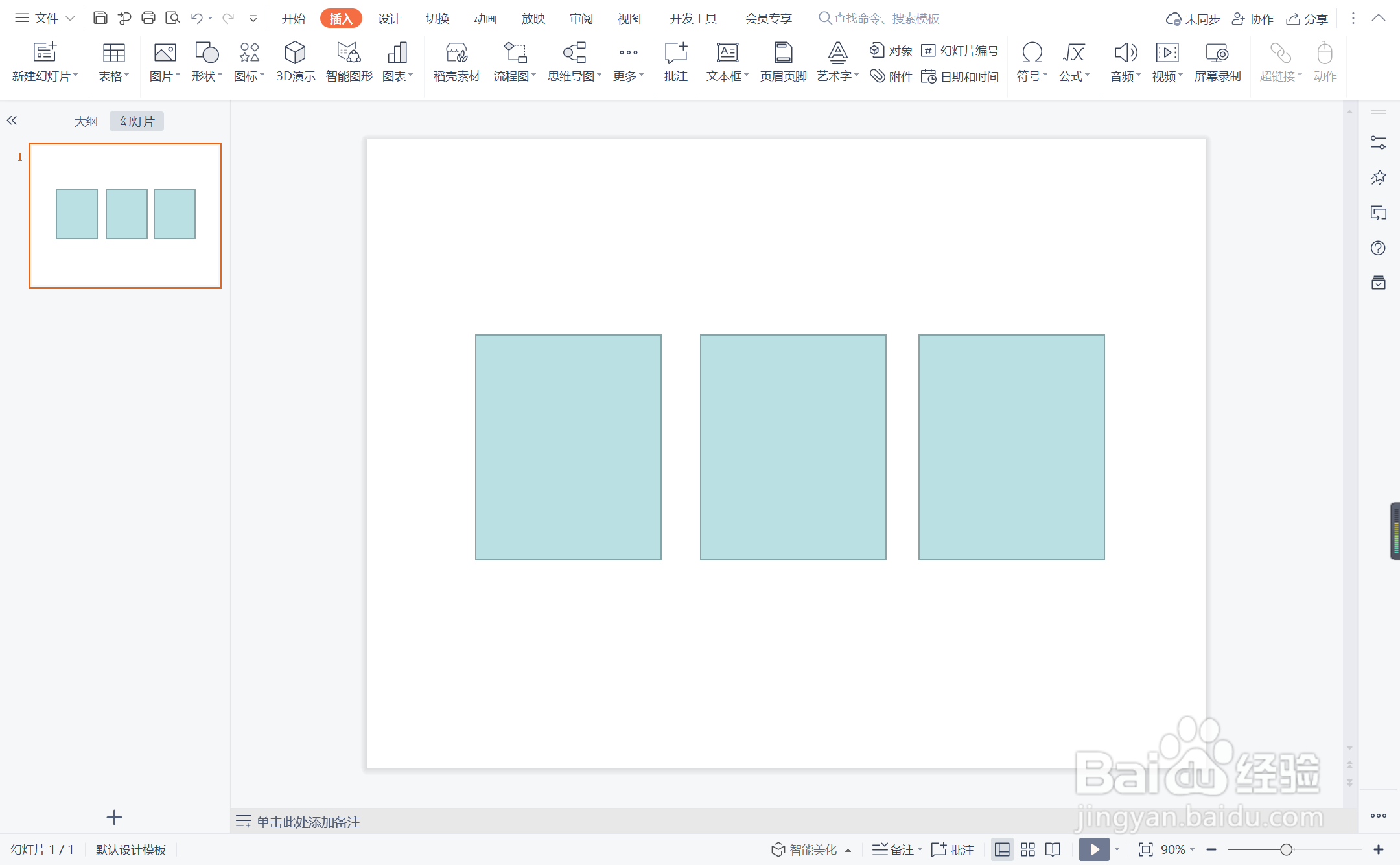
Task: Click the 屏幕录制 screen recording icon
Action: (x=1217, y=53)
